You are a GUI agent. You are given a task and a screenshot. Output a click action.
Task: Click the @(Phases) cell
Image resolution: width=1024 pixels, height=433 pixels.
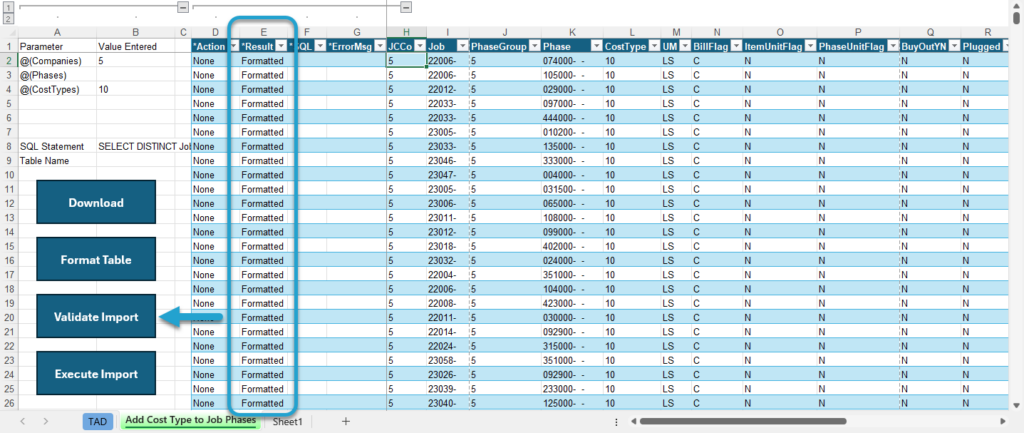click(57, 75)
